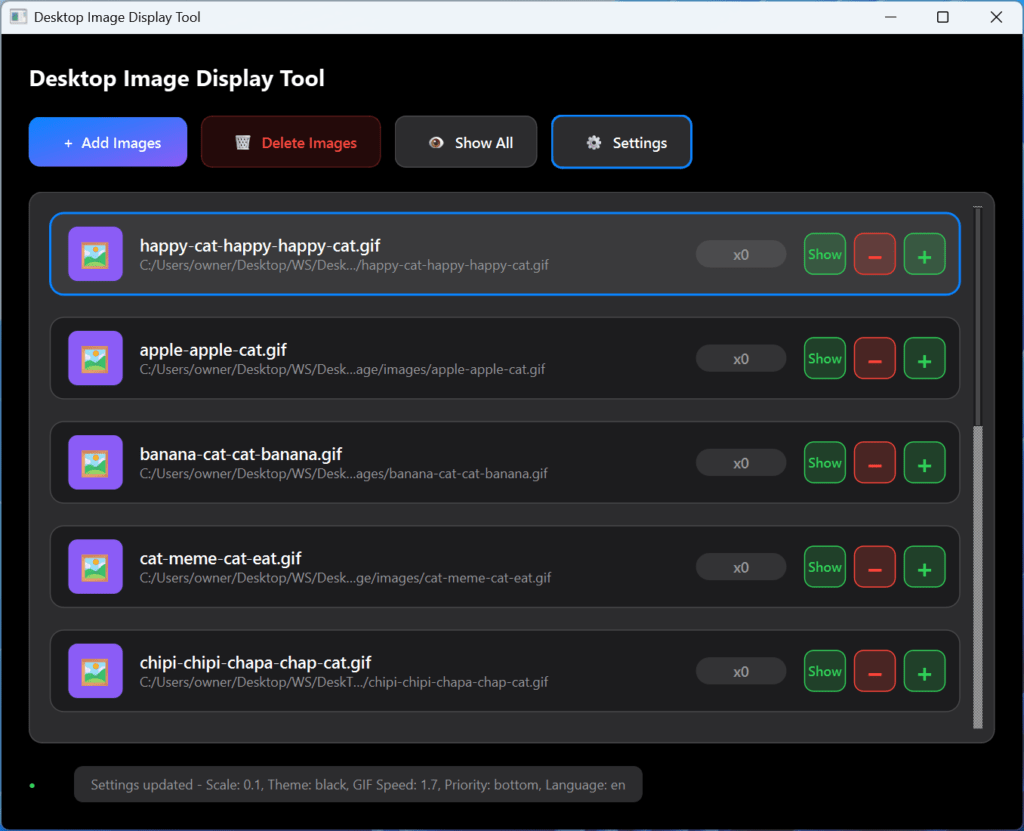Select the chipi-chipi-chapa-chap-cat.gif list row
The image size is (1024, 831).
click(400, 671)
